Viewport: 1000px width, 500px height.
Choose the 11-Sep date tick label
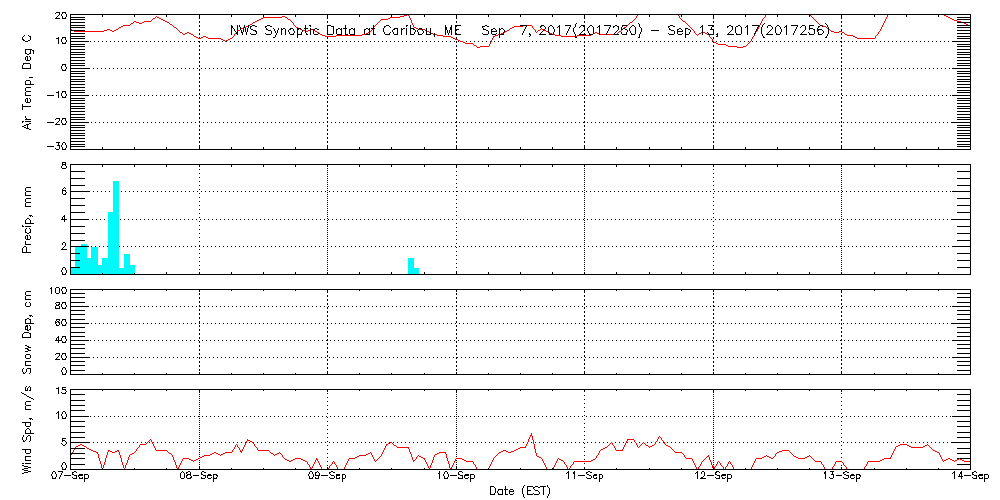click(x=585, y=478)
